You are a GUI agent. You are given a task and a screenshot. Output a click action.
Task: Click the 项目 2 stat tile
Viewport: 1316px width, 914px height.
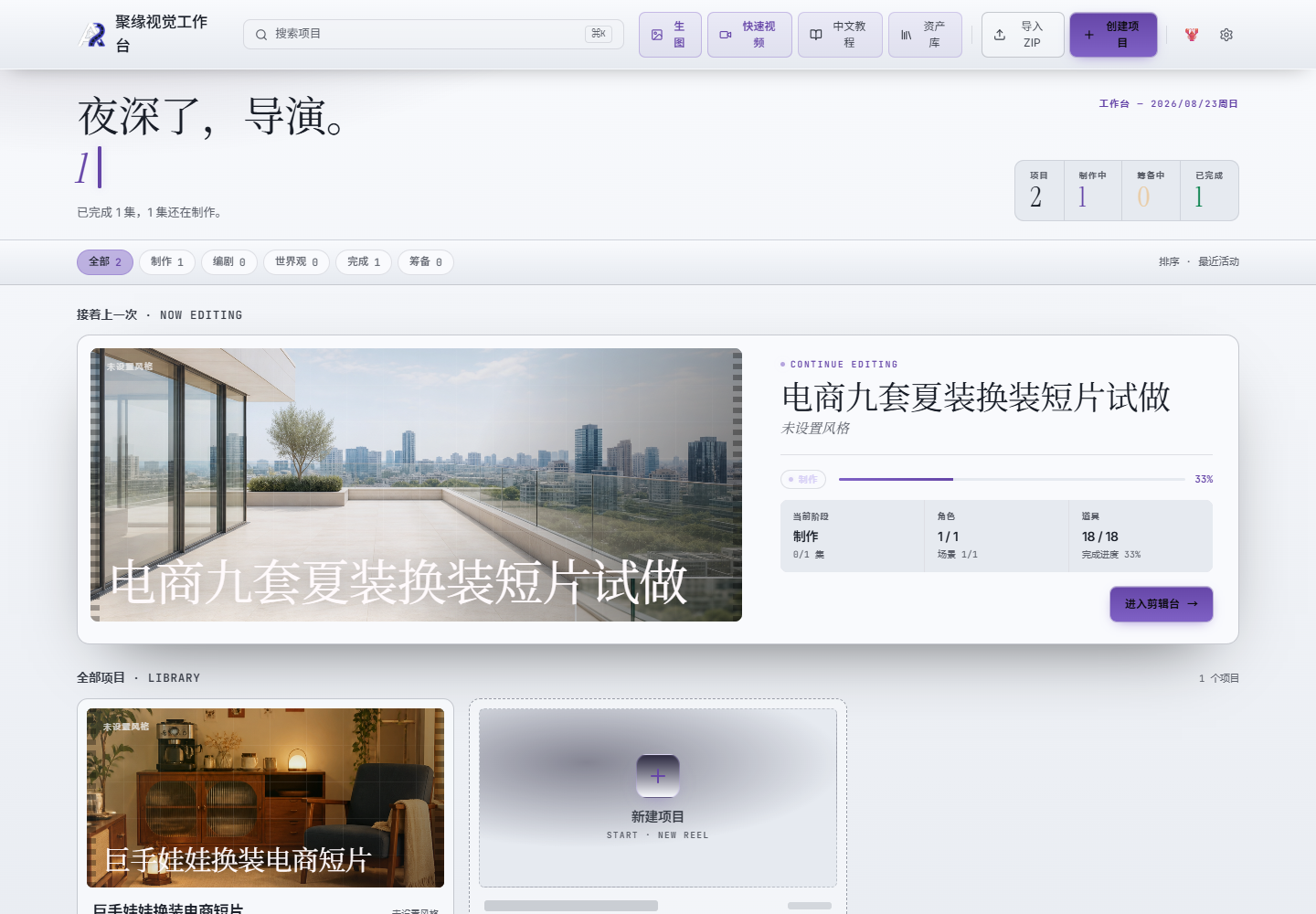tap(1039, 190)
